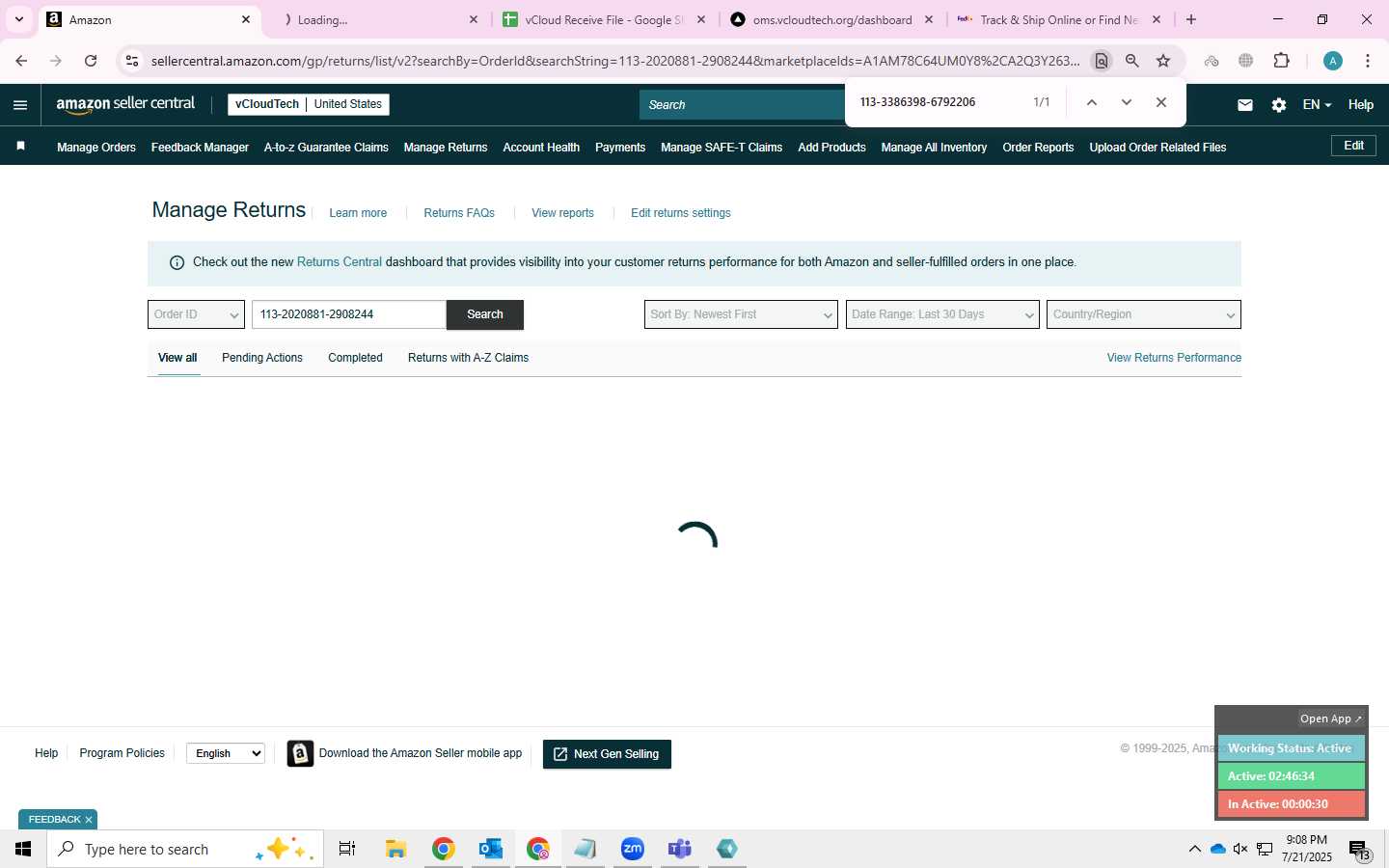The width and height of the screenshot is (1389, 868).
Task: Click the find-in-page text field
Action: [936, 102]
